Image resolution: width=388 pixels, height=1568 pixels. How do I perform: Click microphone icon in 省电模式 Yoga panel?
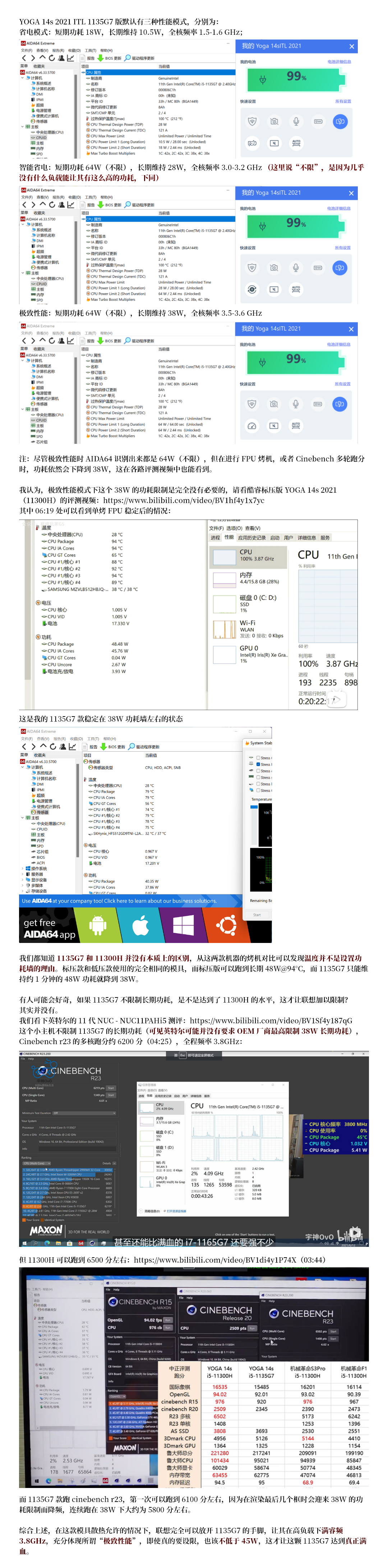click(296, 121)
